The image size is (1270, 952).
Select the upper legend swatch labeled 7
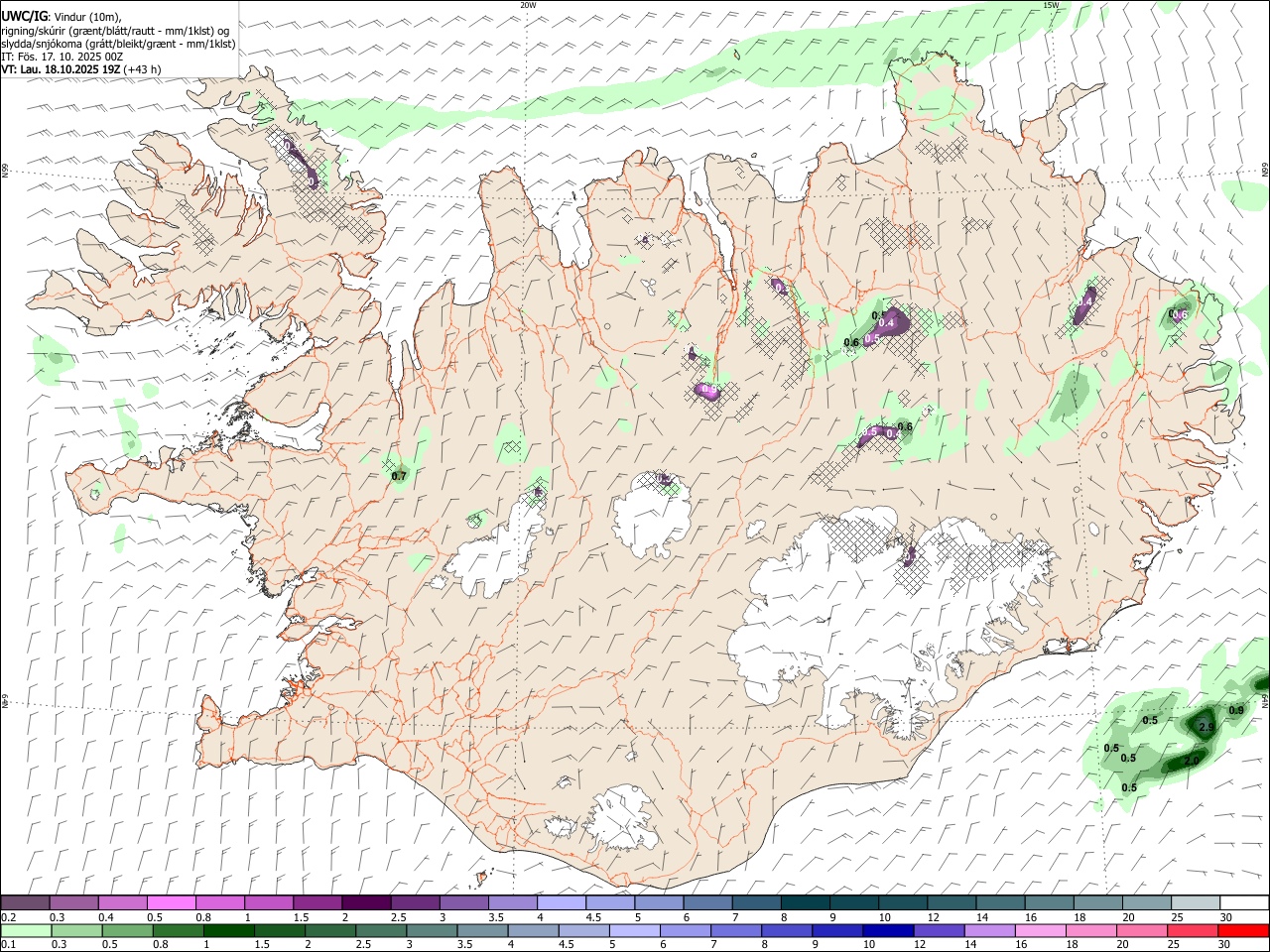click(756, 903)
